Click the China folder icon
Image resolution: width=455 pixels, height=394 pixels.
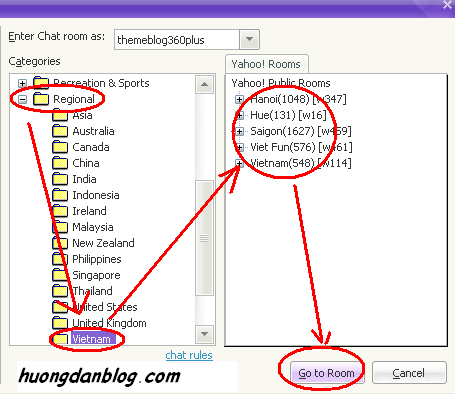click(x=60, y=163)
